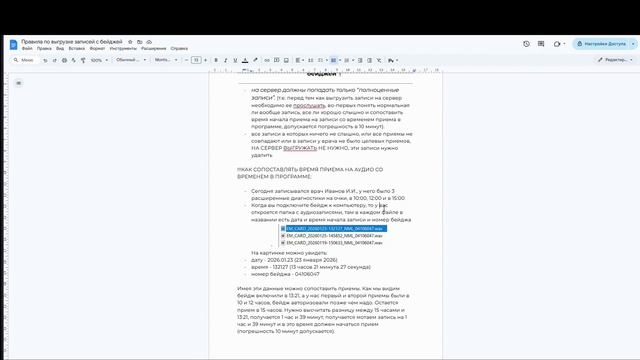Check cloud save status icon
This screenshot has width=640, height=360.
(149, 42)
